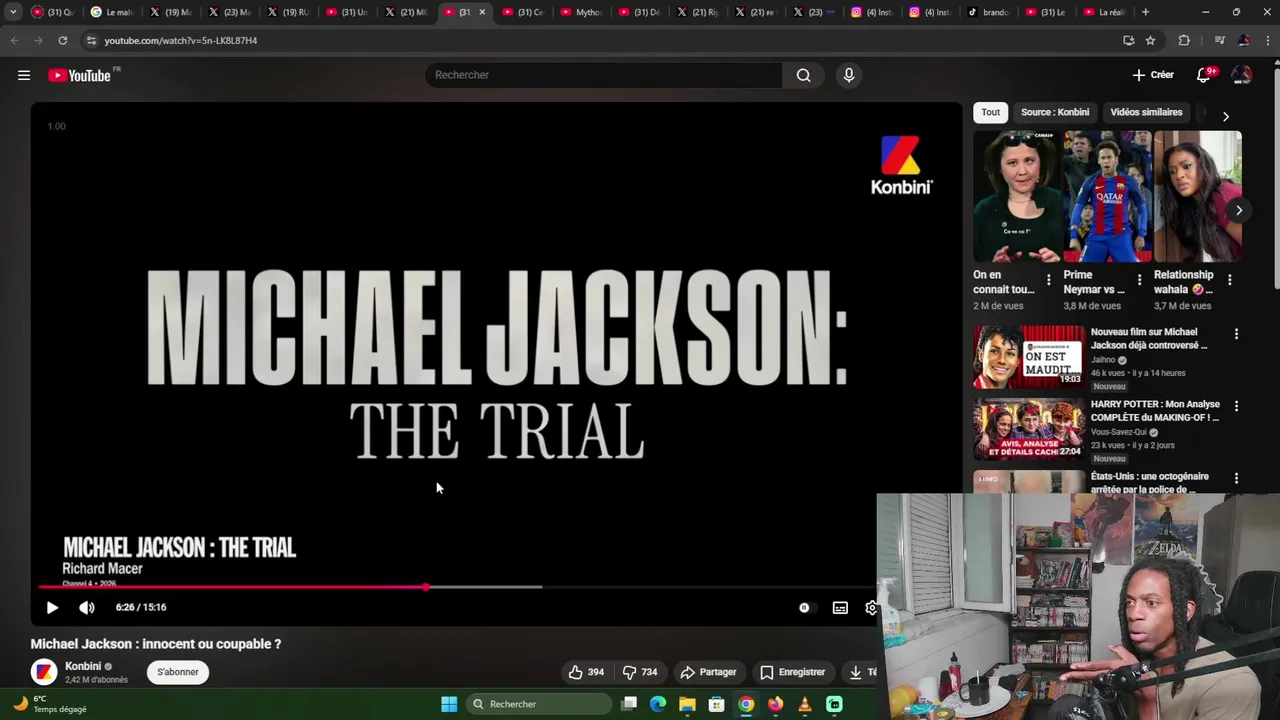Switch to the 'Le mah' Google tab
Screen dimensions: 1280x720
[113, 12]
